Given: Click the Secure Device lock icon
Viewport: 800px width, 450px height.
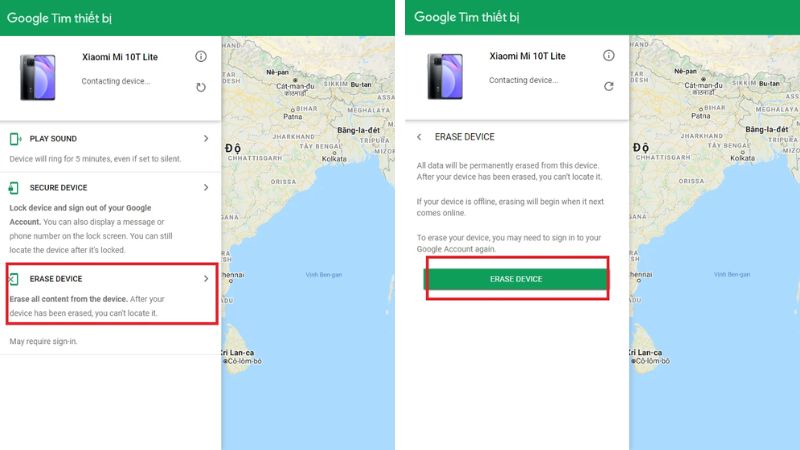Looking at the screenshot, I should coord(14,188).
